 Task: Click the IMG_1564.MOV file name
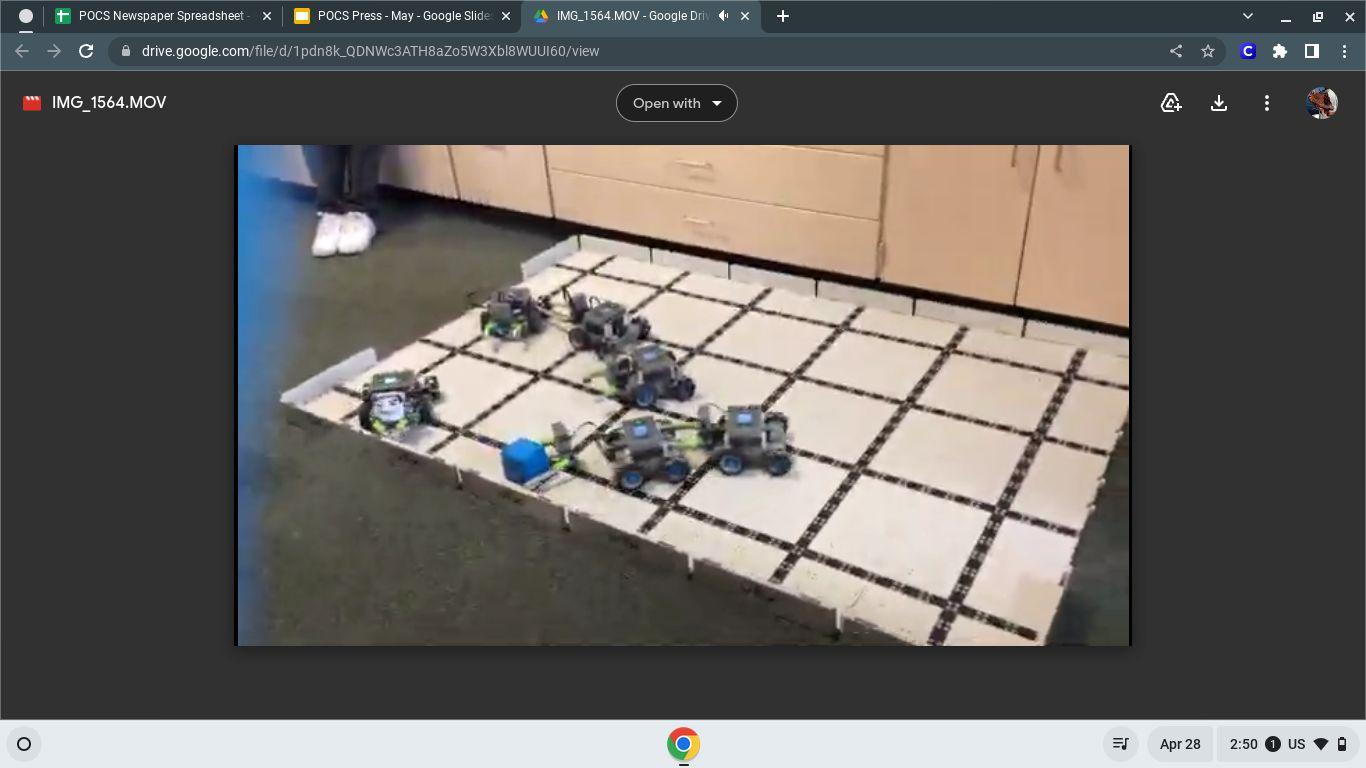point(109,103)
